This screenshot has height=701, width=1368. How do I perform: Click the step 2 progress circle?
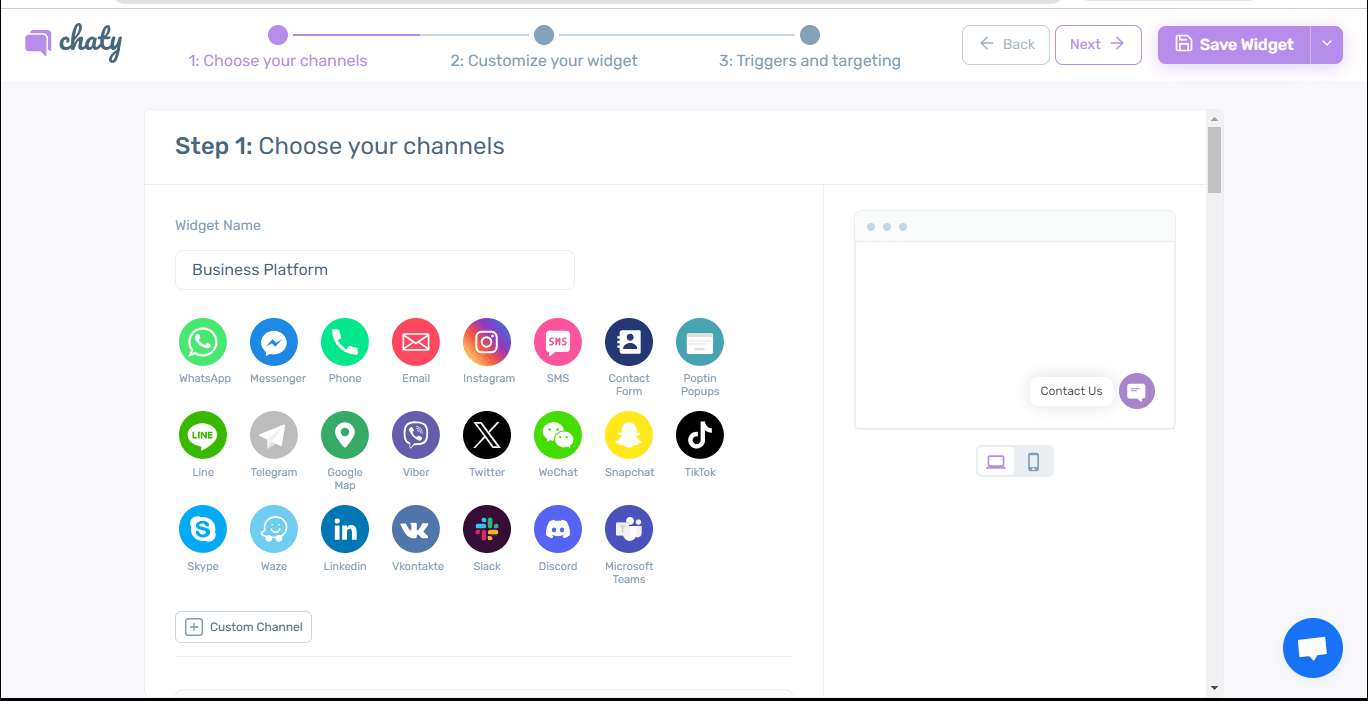[544, 35]
